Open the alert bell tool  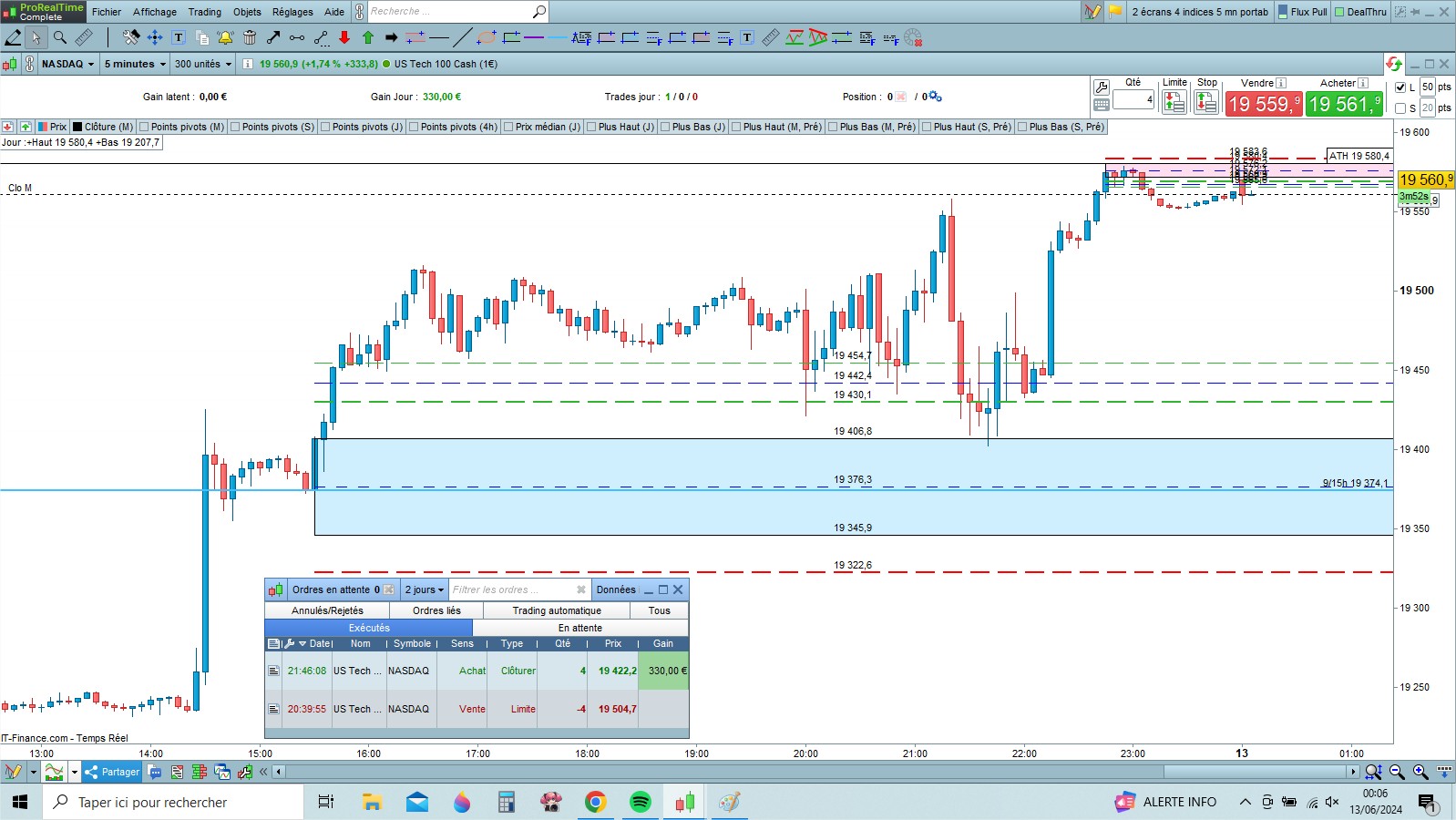[x=225, y=37]
